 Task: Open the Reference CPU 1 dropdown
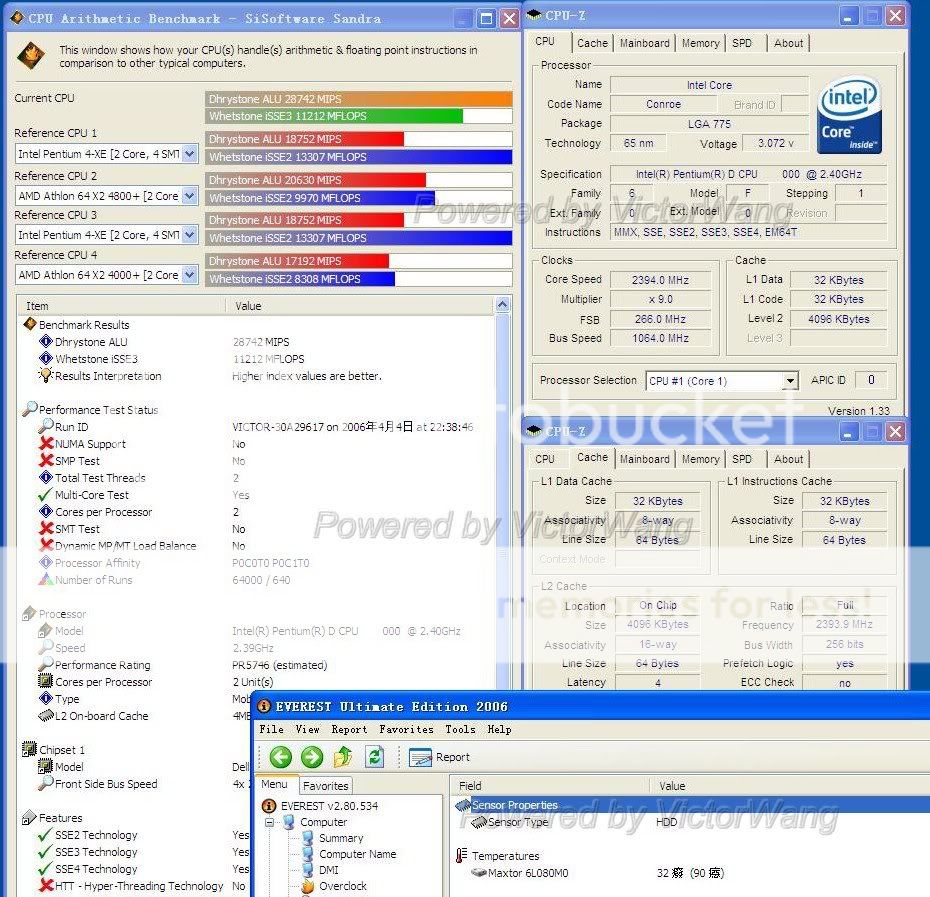(189, 154)
